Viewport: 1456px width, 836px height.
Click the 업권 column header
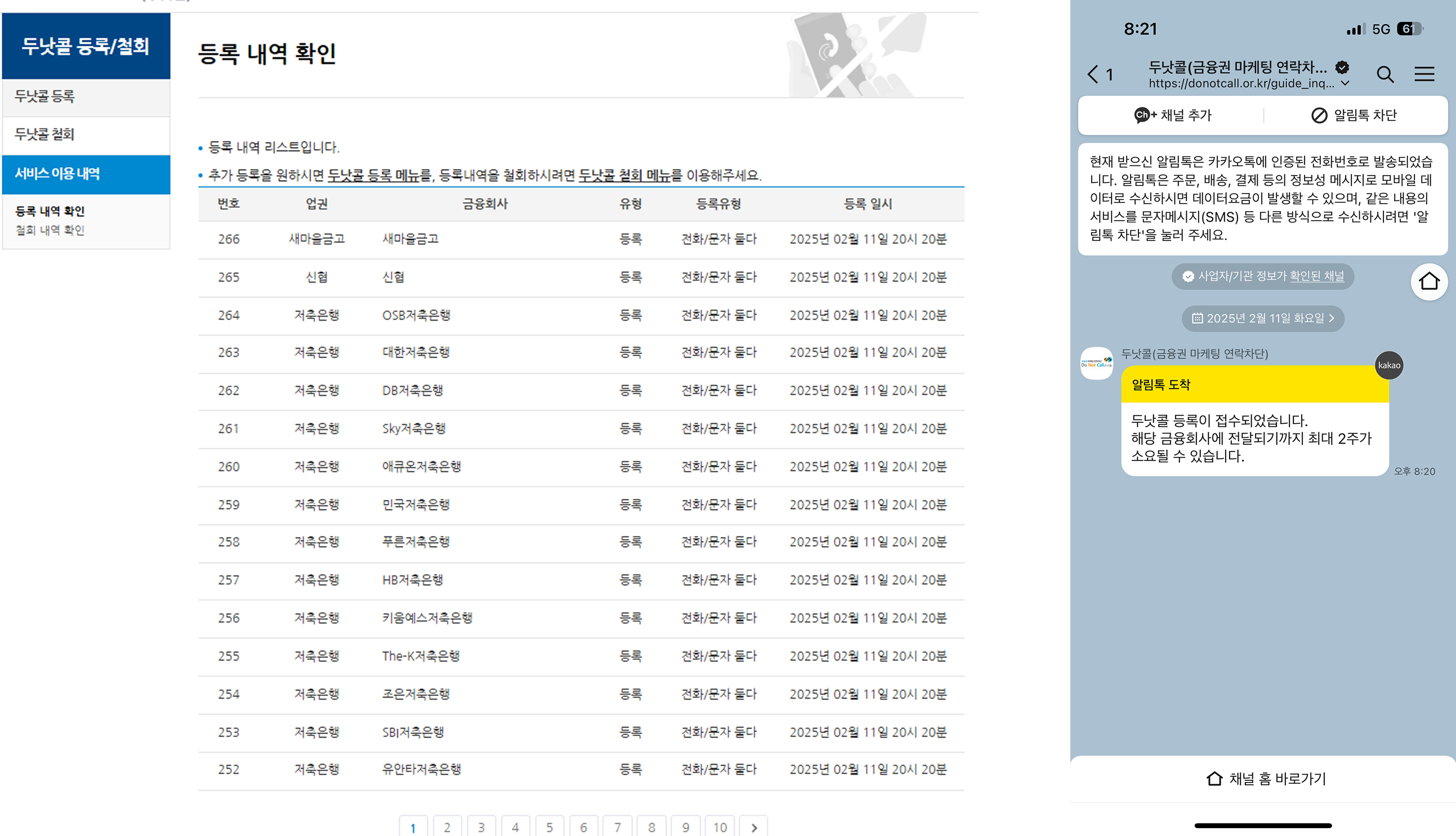point(316,204)
